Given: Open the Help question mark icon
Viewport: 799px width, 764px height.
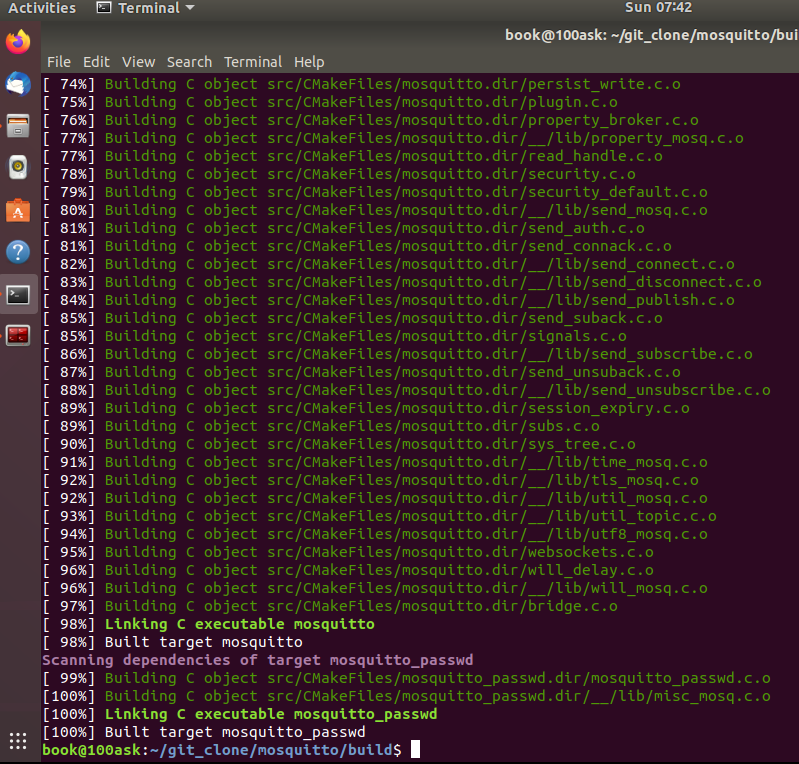Looking at the screenshot, I should tap(18, 252).
